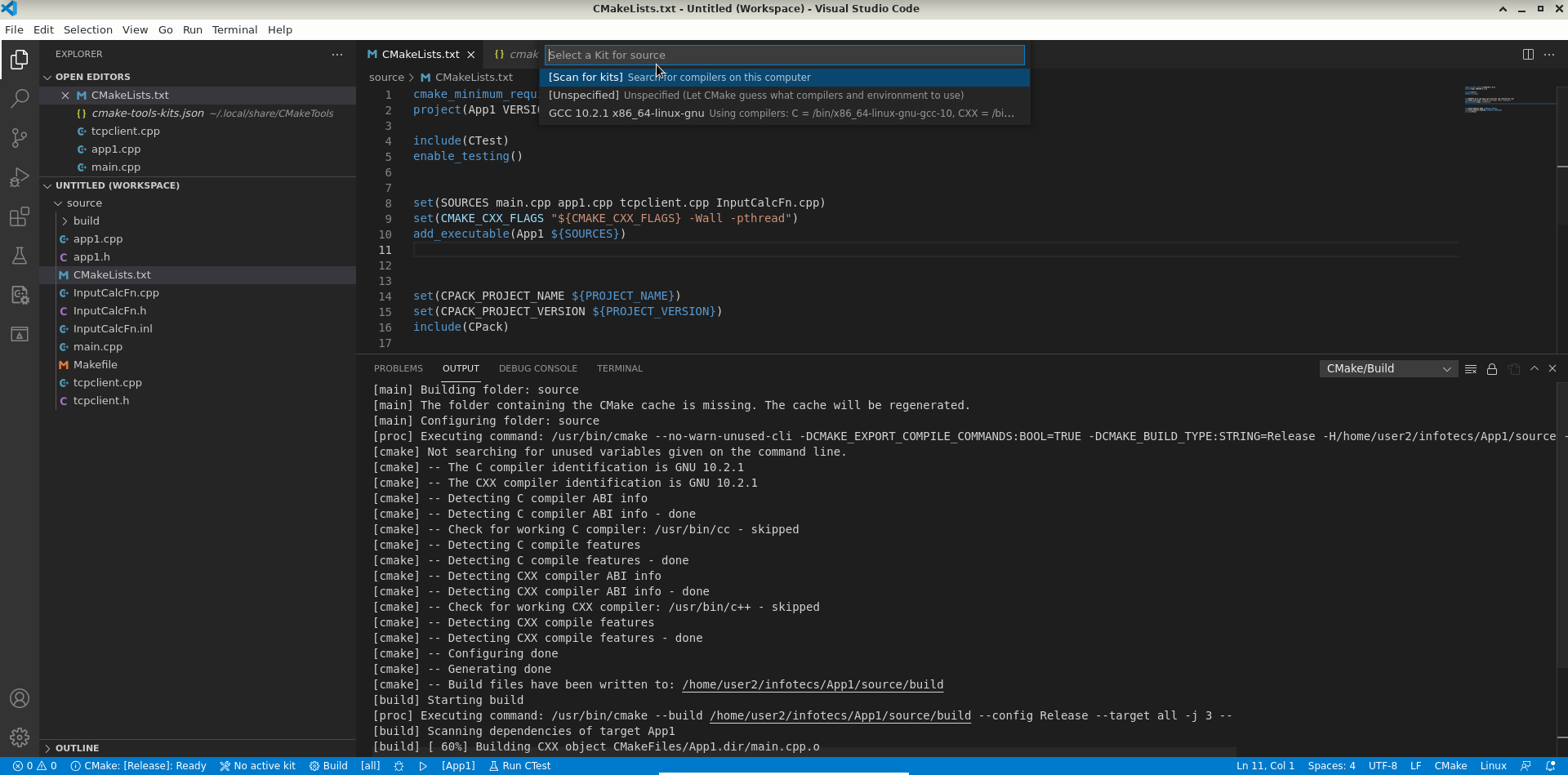Click No active kit in status bar
The image size is (1568, 775).
(x=258, y=766)
